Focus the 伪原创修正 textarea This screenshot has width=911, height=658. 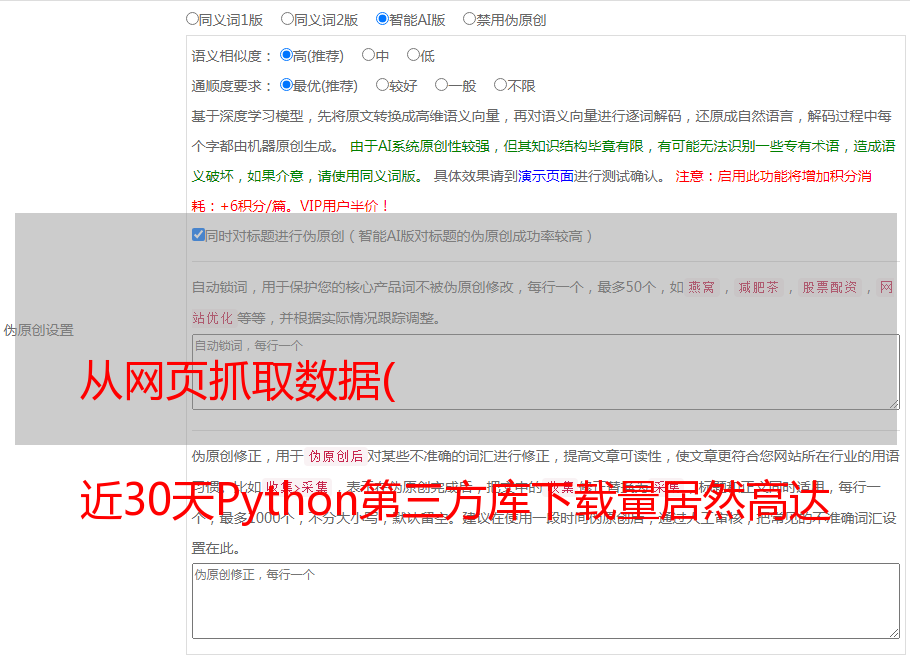pyautogui.click(x=546, y=601)
